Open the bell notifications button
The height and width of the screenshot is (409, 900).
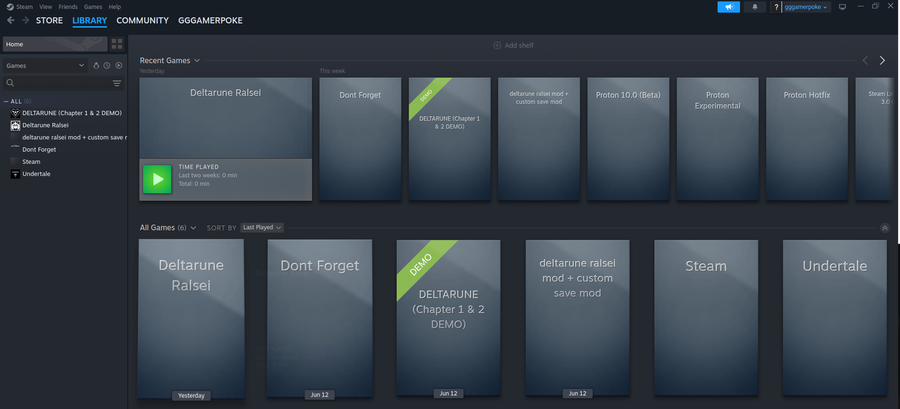click(755, 7)
